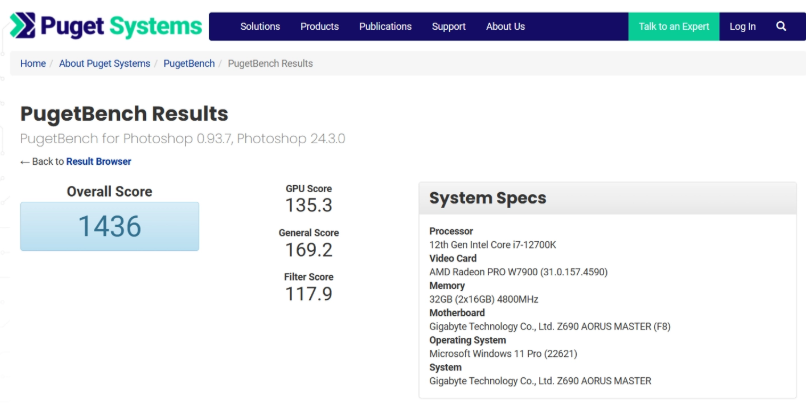
Task: Select the General Score value 169.2
Action: click(x=309, y=250)
